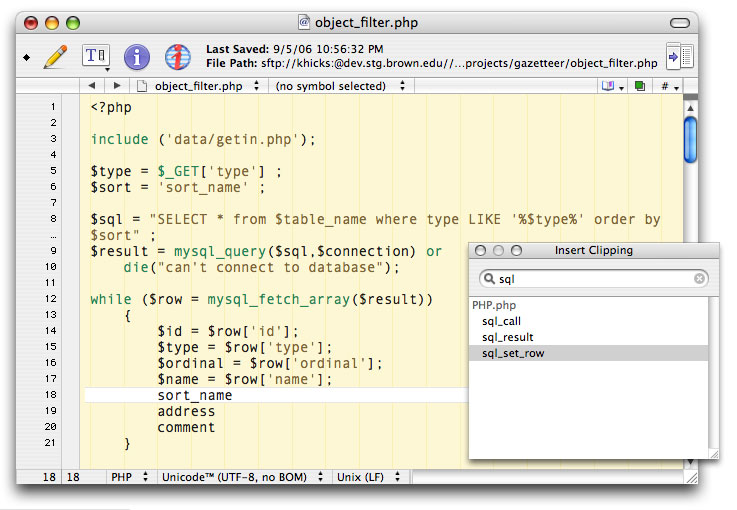Click the magnifying glass search icon

489,279
